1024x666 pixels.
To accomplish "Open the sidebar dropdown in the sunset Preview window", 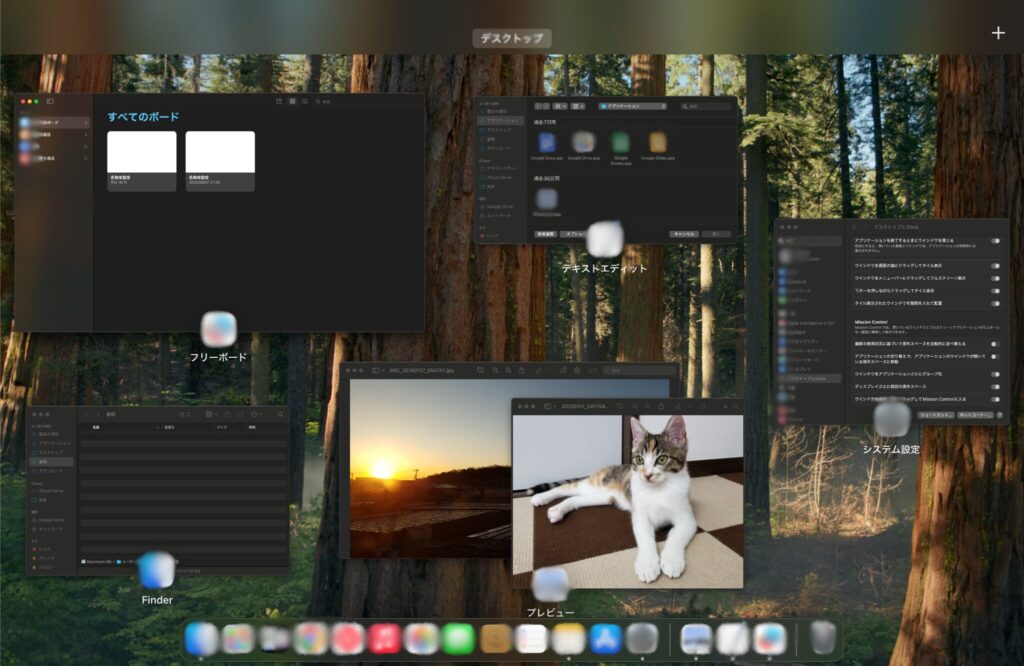I will coord(377,370).
